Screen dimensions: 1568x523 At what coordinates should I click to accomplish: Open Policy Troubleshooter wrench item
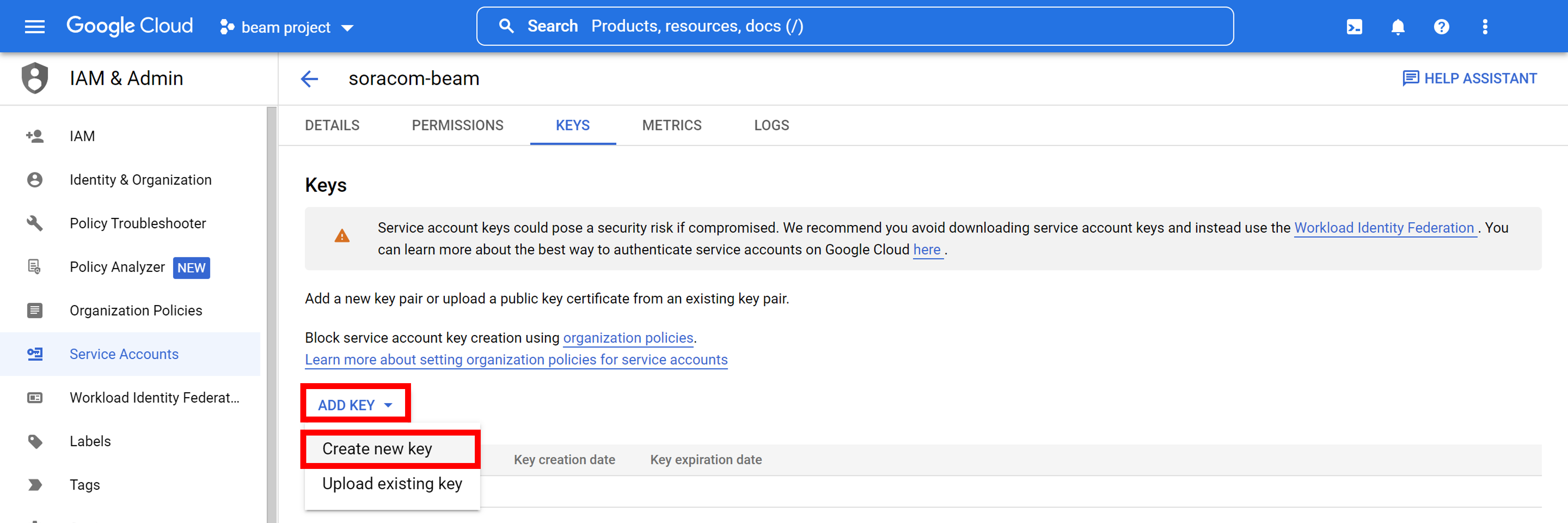pos(138,223)
